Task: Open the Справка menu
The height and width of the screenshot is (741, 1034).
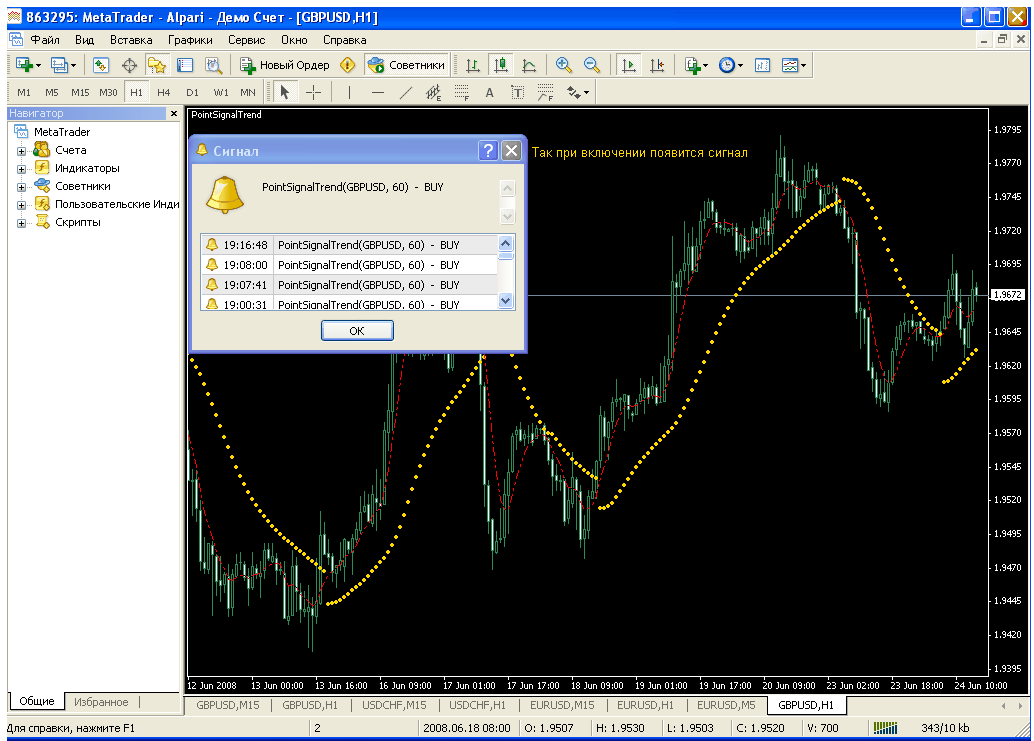Action: point(344,40)
